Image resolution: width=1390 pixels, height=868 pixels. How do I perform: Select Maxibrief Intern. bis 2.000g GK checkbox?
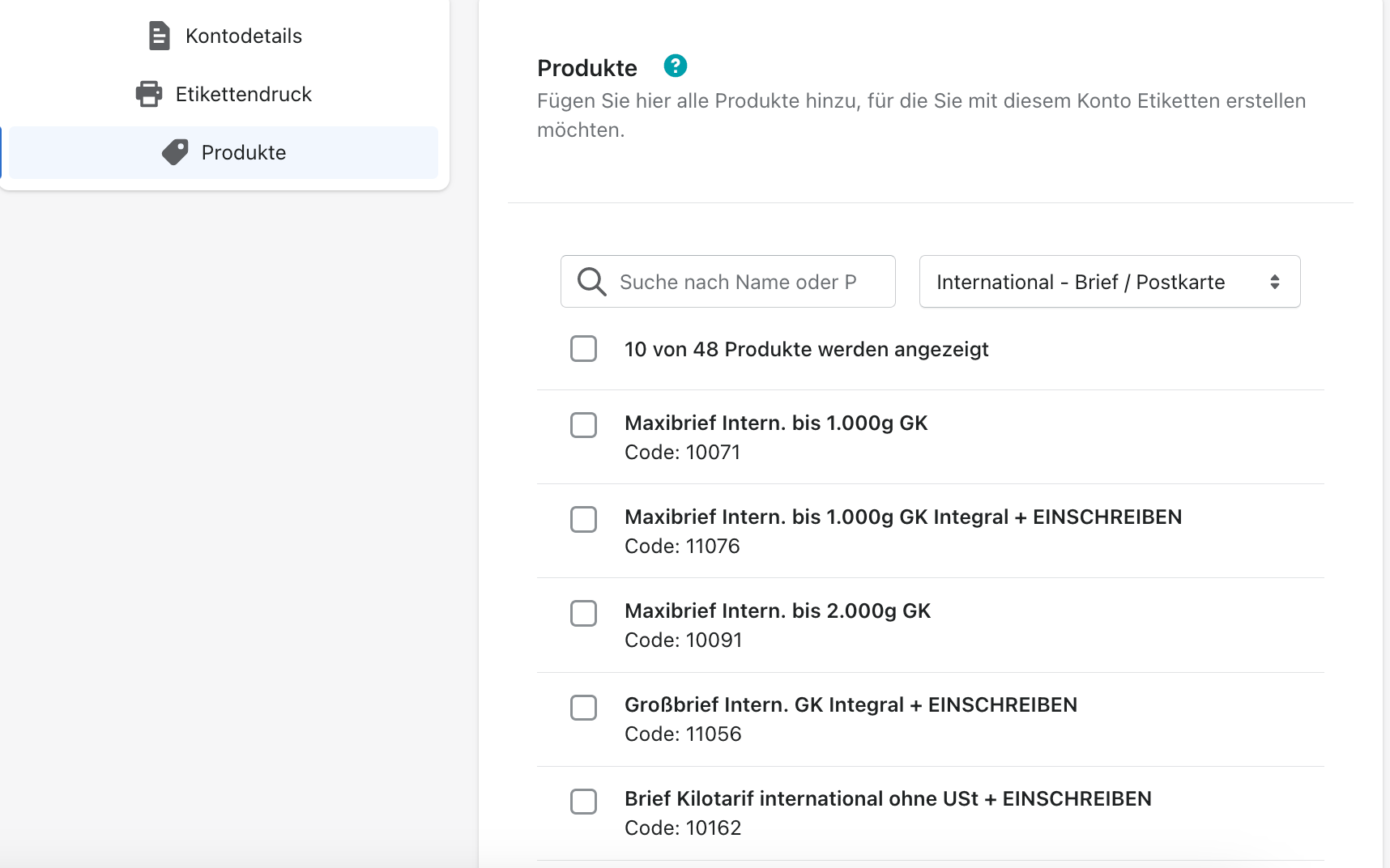(583, 613)
